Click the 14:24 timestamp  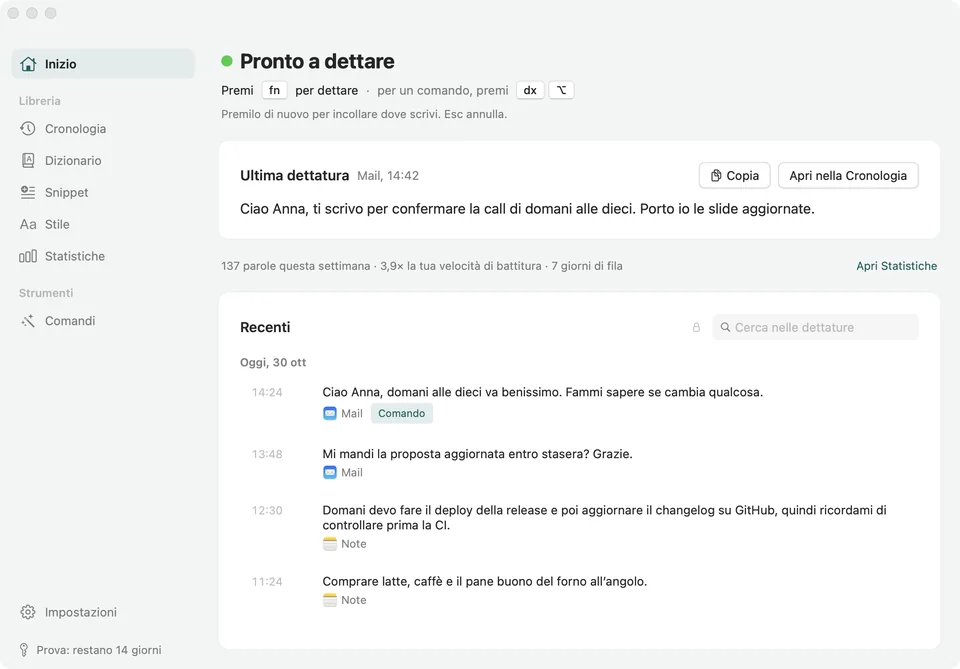pos(267,392)
